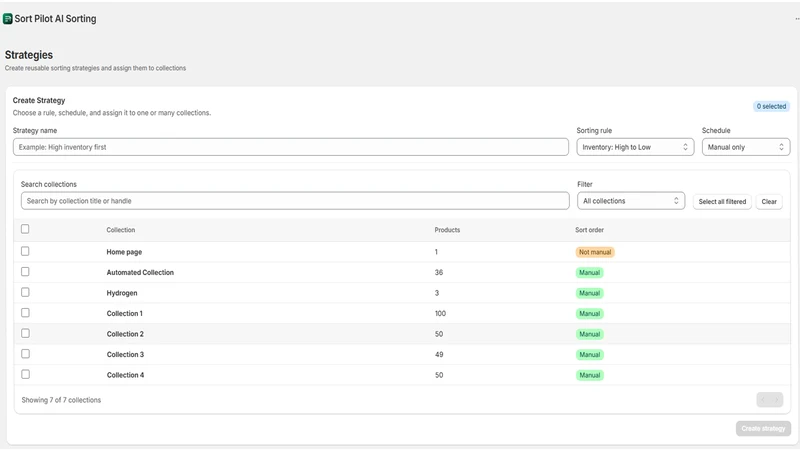Focus the Strategy name input field
The image size is (800, 450).
(x=291, y=147)
